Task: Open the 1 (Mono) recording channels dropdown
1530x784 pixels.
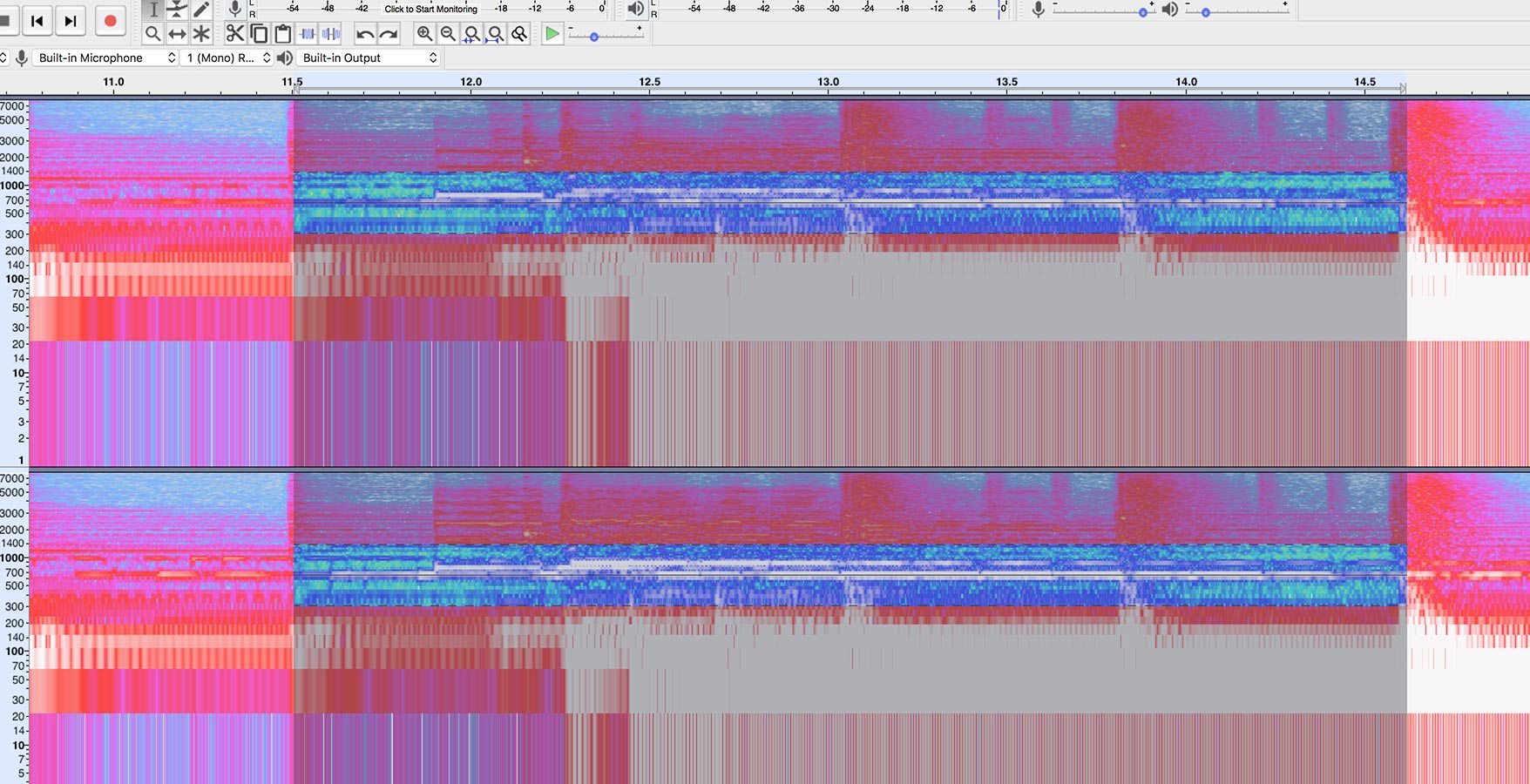Action: tap(227, 57)
